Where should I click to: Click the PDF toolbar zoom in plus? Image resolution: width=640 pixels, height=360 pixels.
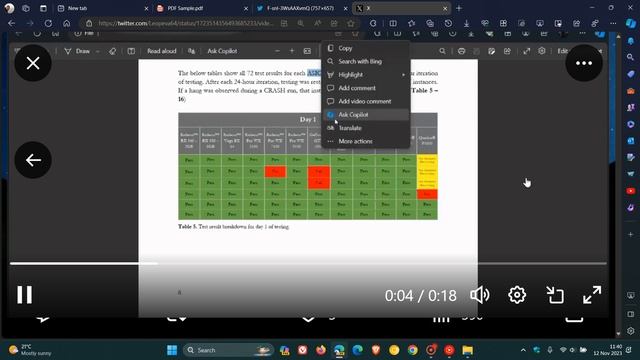coord(292,51)
